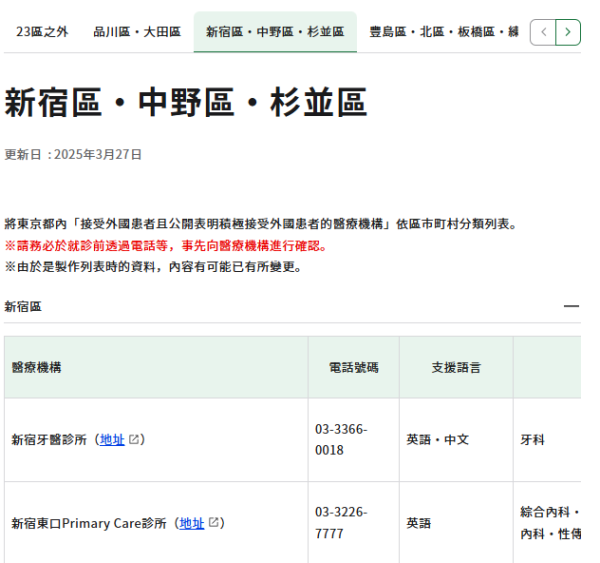Click the 更新日:2025年3月27日 text
The height and width of the screenshot is (563, 600).
click(73, 154)
